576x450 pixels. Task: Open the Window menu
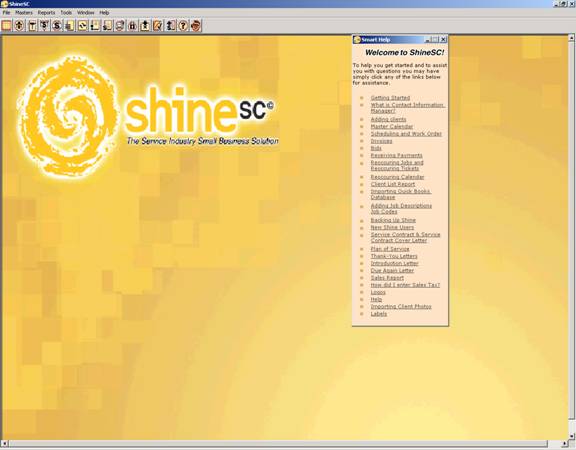click(x=86, y=12)
